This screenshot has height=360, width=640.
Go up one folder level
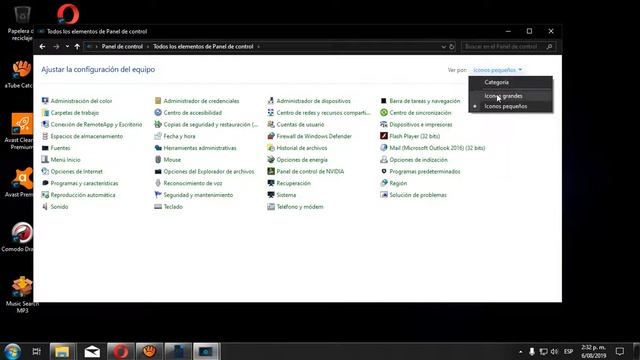tap(77, 47)
